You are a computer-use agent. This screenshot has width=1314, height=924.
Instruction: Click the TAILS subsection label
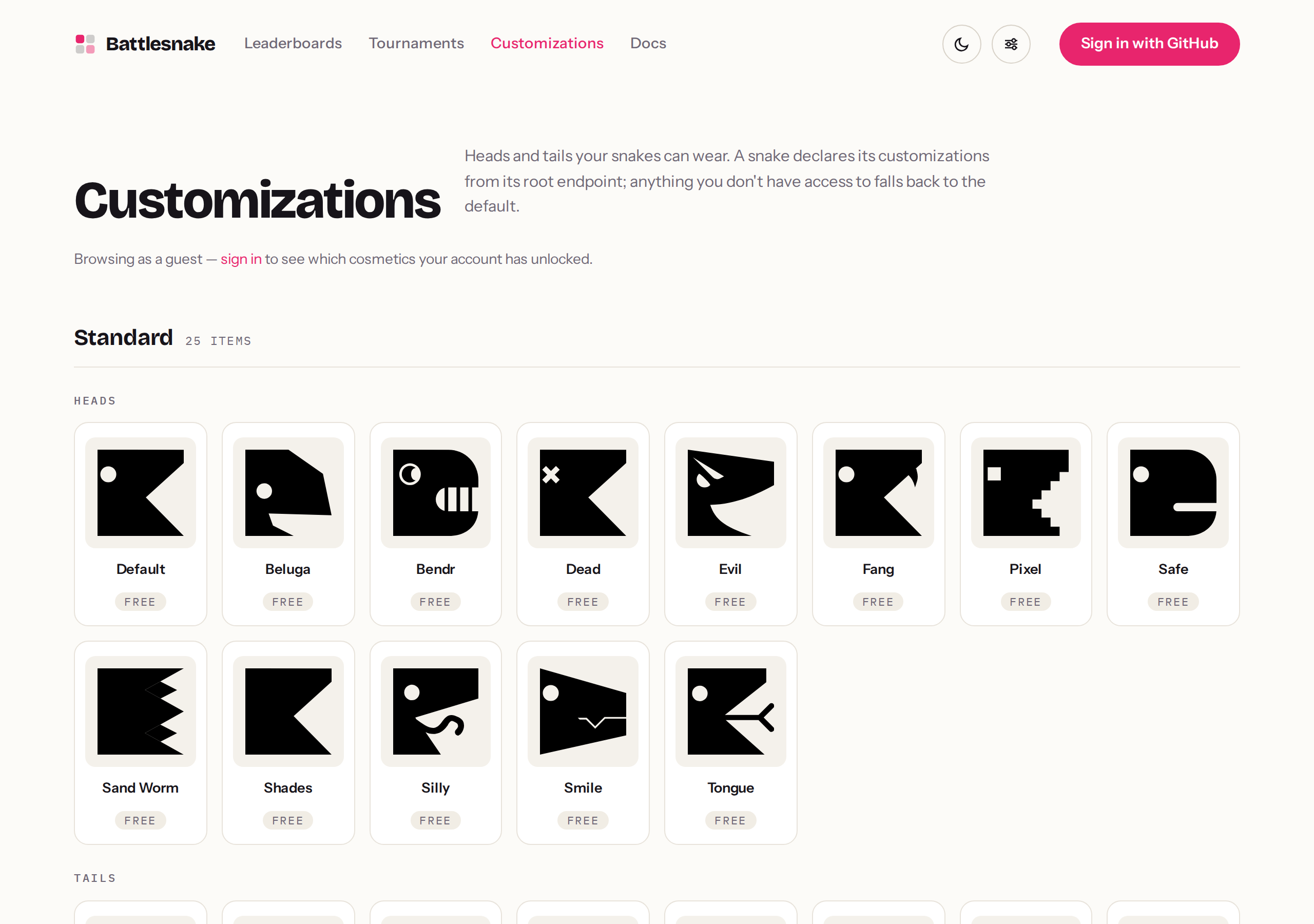[x=95, y=878]
